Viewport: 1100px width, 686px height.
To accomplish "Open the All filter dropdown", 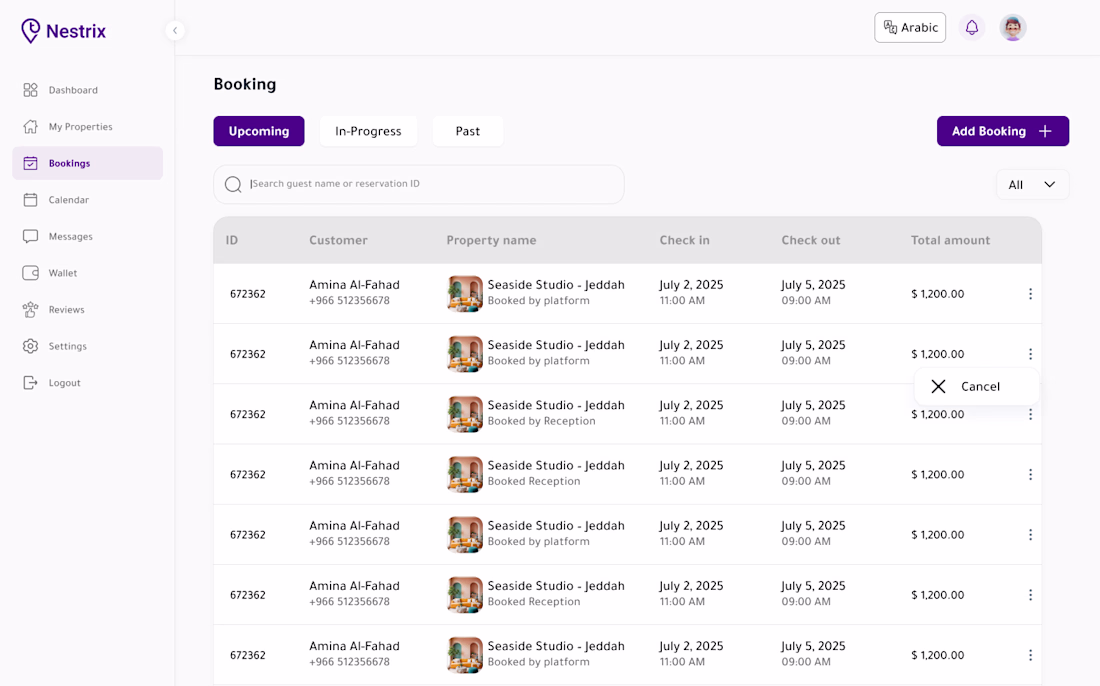I will tap(1032, 184).
